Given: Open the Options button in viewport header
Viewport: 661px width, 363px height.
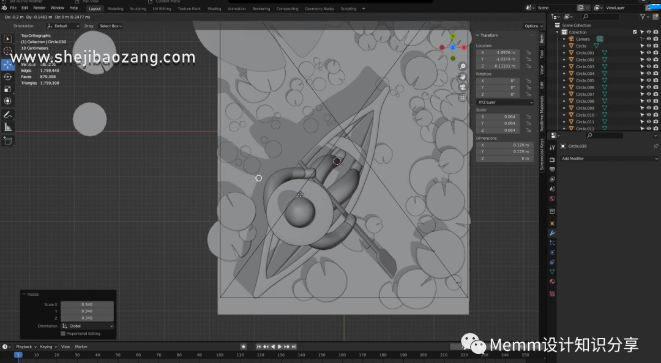Looking at the screenshot, I should 532,26.
